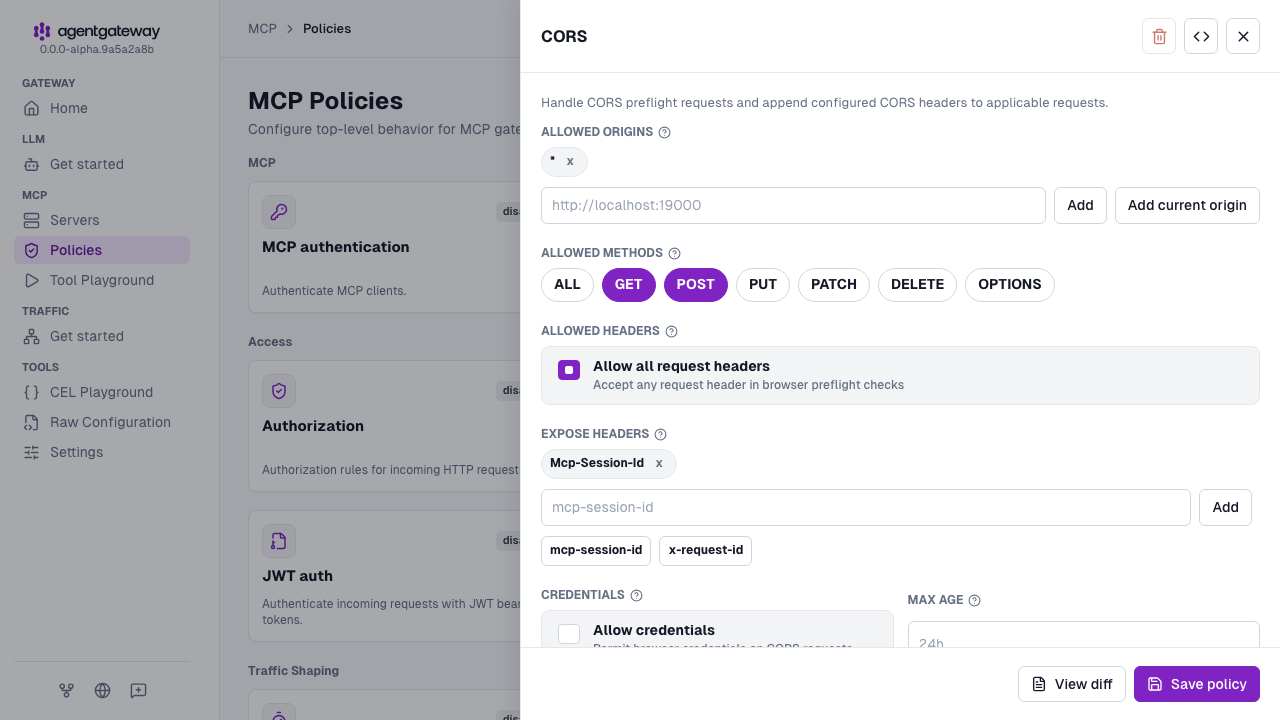Image resolution: width=1280 pixels, height=720 pixels.
Task: Click the Allowed Headers help icon
Action: (x=671, y=331)
